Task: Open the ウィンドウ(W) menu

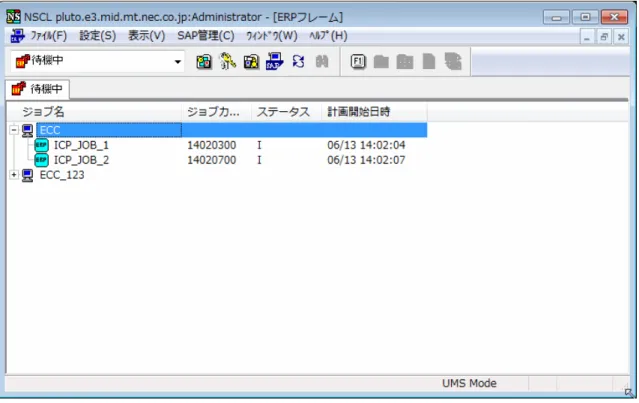Action: pyautogui.click(x=272, y=36)
